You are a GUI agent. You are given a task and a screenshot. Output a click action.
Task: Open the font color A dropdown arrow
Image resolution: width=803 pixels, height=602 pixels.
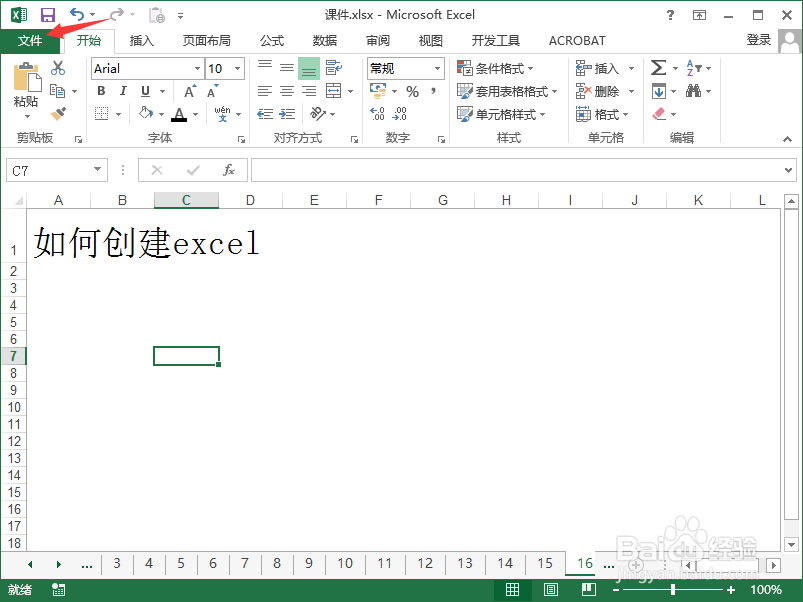196,114
